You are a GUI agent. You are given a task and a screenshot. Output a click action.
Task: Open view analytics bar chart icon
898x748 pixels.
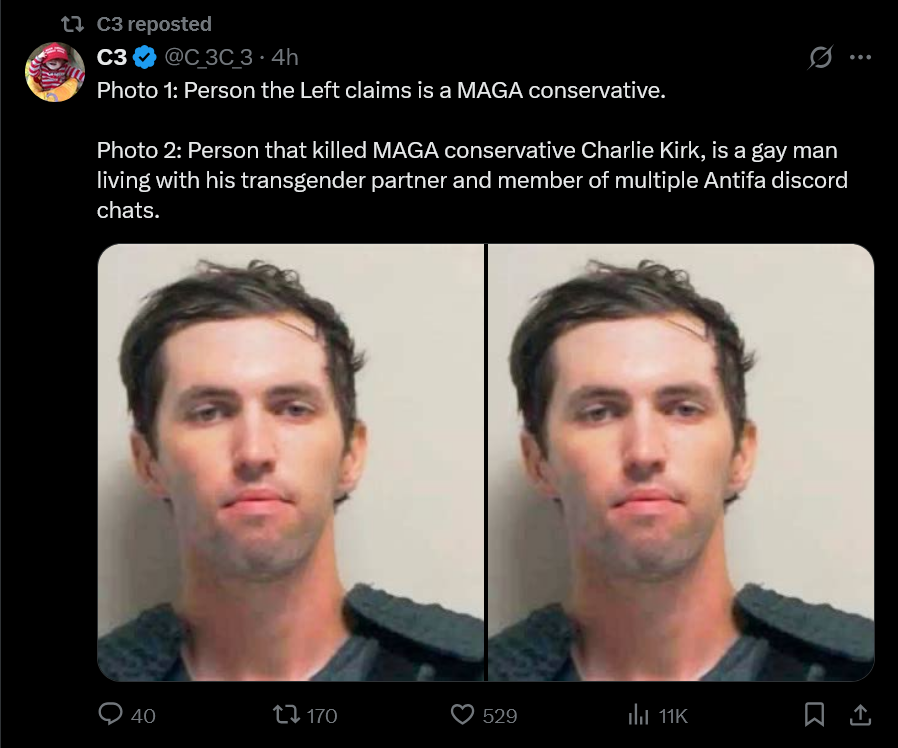click(637, 714)
